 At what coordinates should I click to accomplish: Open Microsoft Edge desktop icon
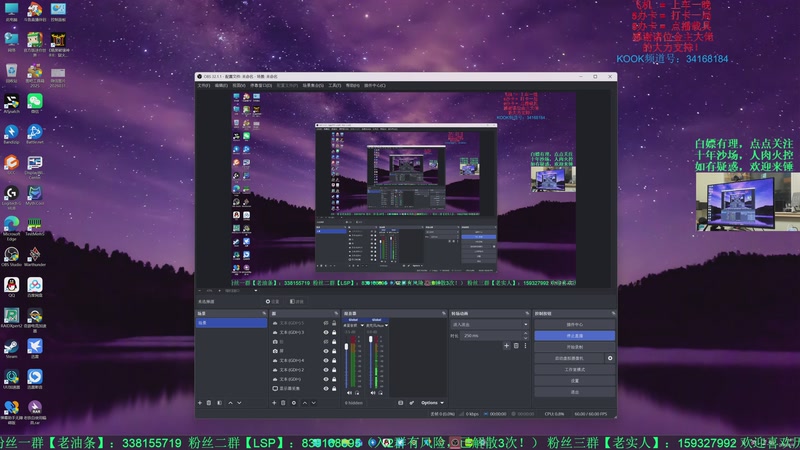coord(11,227)
